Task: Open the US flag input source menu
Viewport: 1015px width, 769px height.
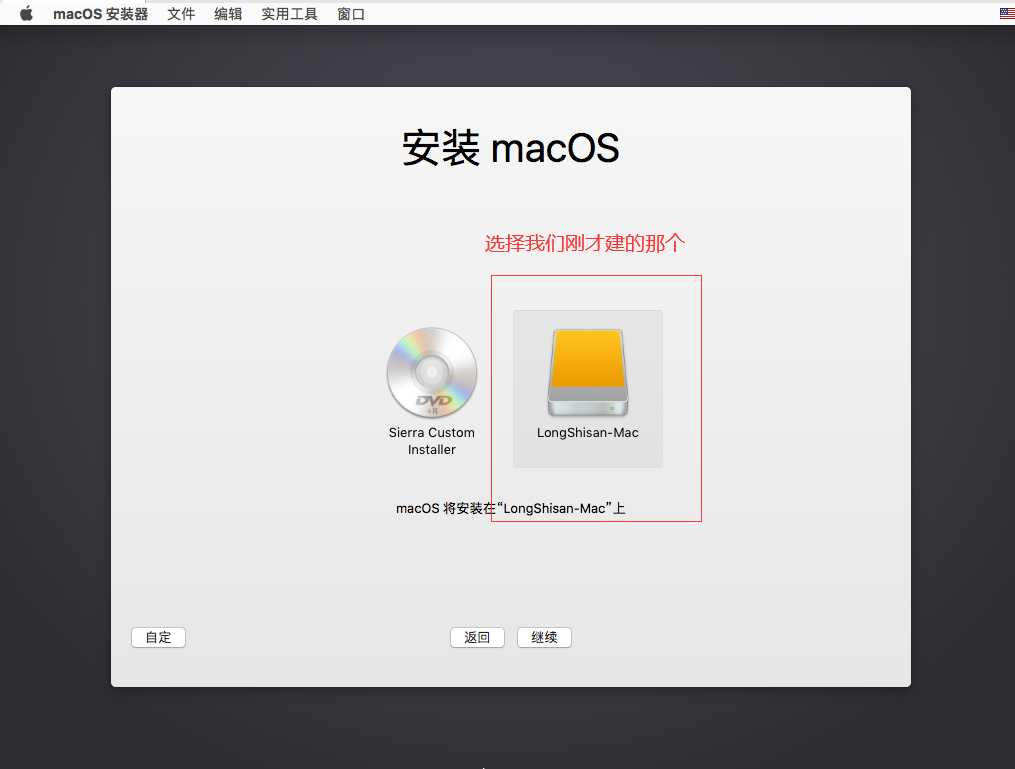Action: pyautogui.click(x=1007, y=14)
